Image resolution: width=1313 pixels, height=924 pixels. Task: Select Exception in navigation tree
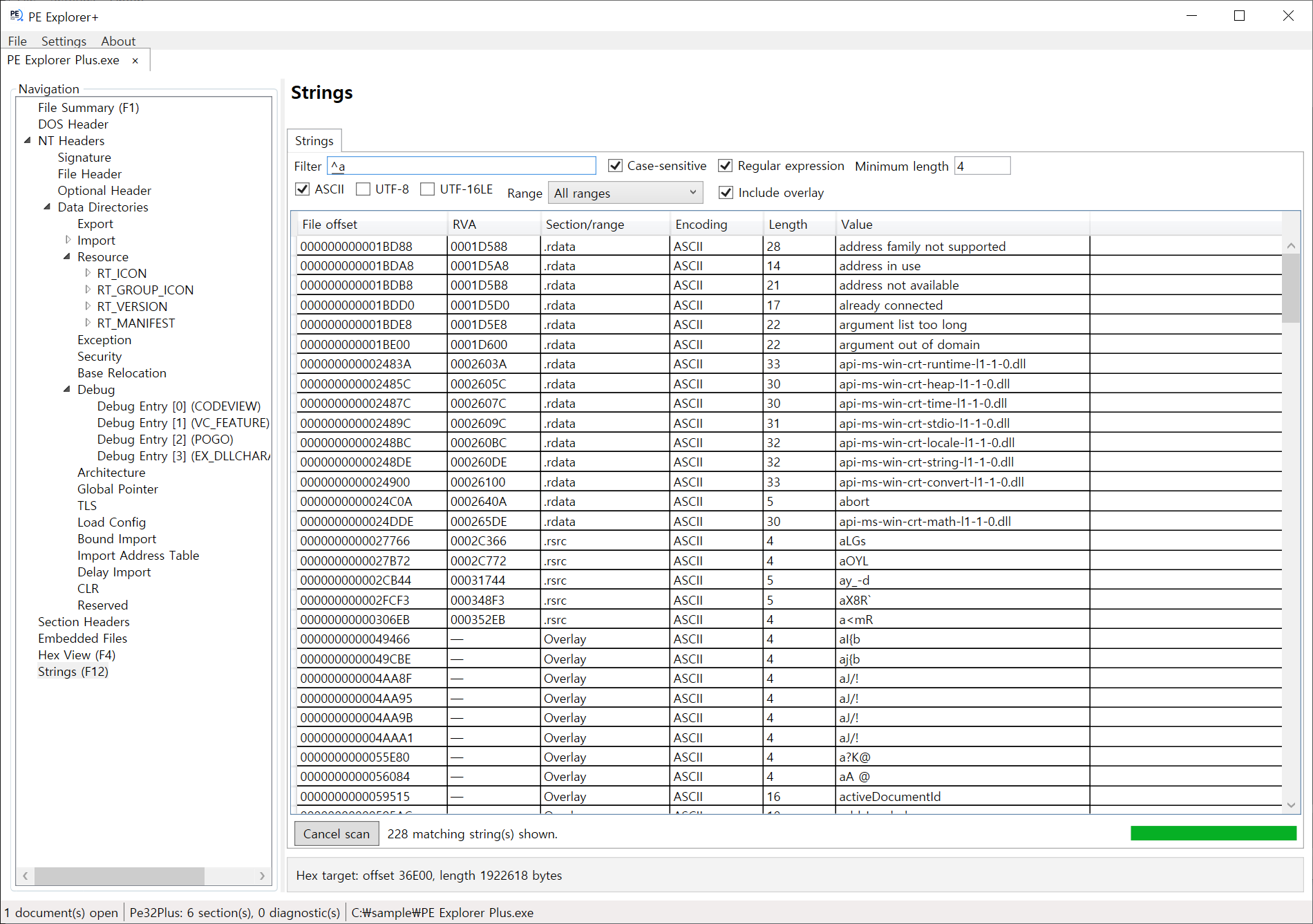pyautogui.click(x=104, y=340)
